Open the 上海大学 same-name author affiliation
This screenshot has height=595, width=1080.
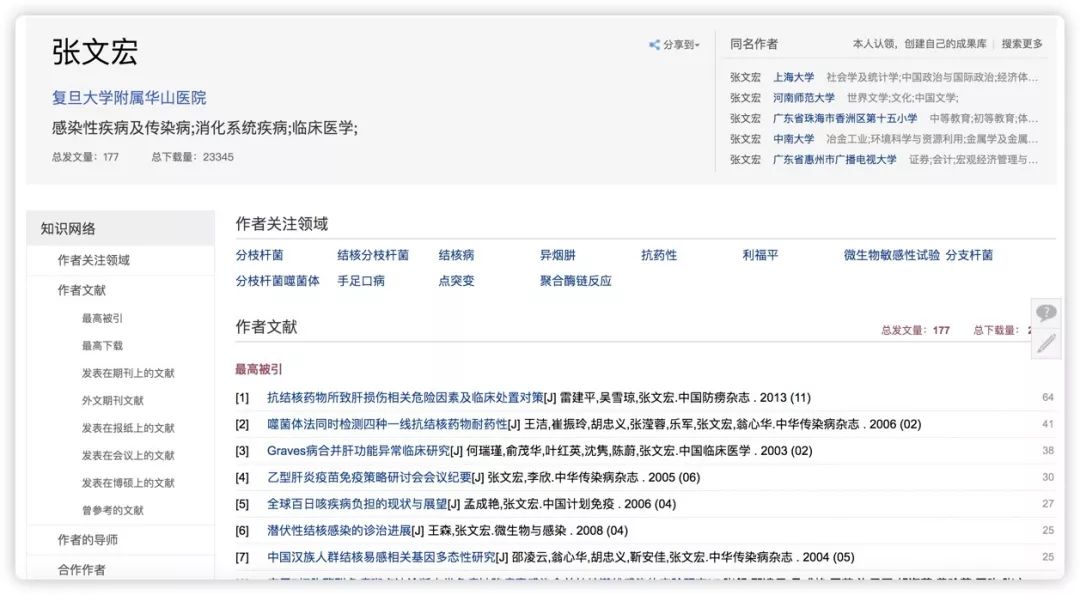tap(793, 77)
